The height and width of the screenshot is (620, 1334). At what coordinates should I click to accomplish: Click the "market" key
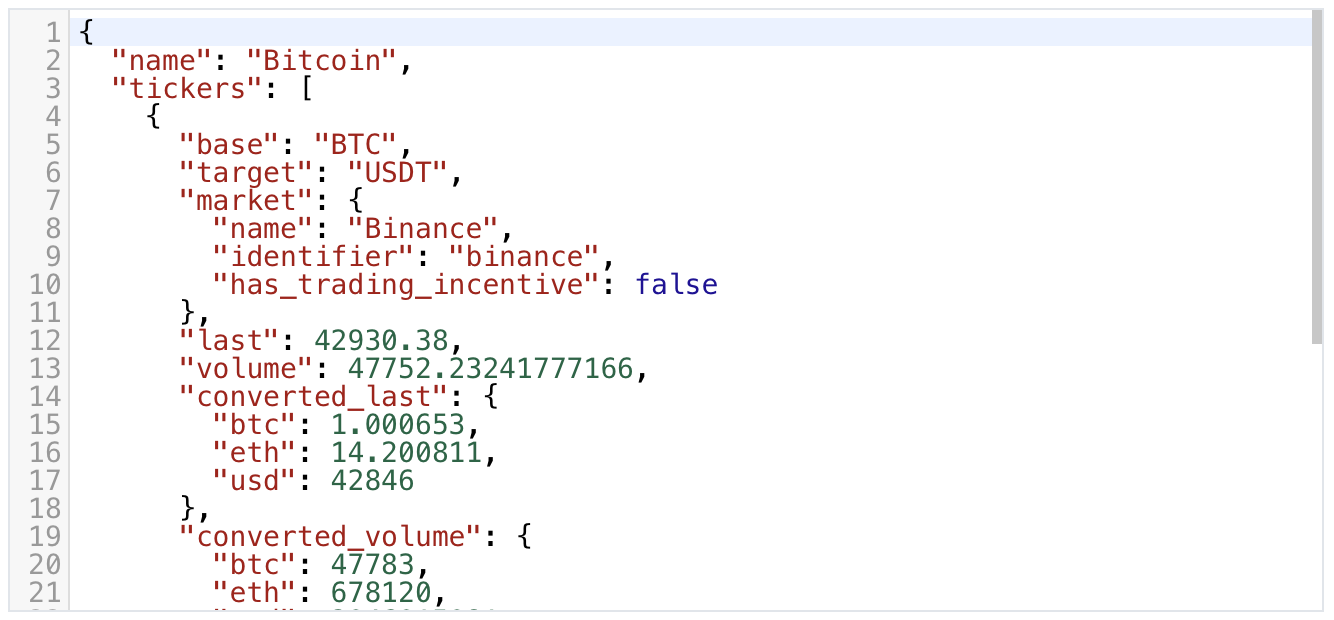pos(247,201)
